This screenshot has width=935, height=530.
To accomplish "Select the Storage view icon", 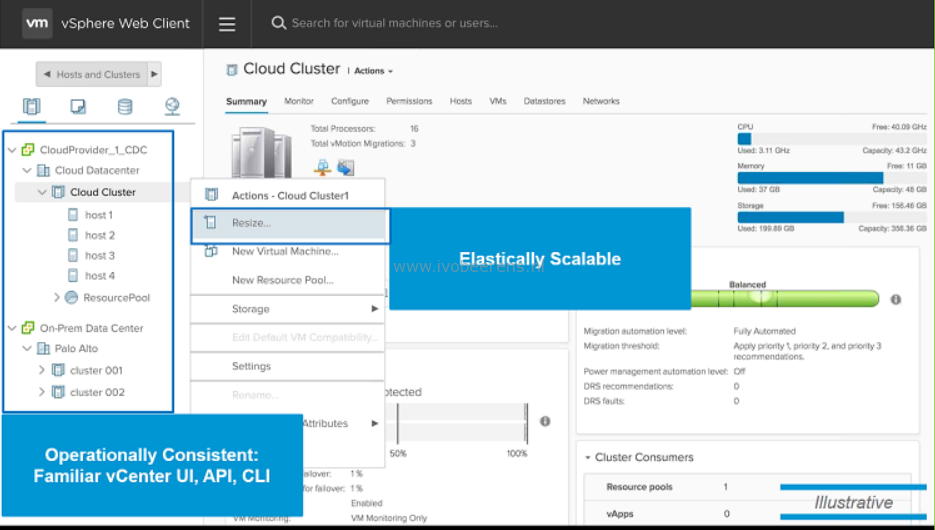I will (x=125, y=107).
